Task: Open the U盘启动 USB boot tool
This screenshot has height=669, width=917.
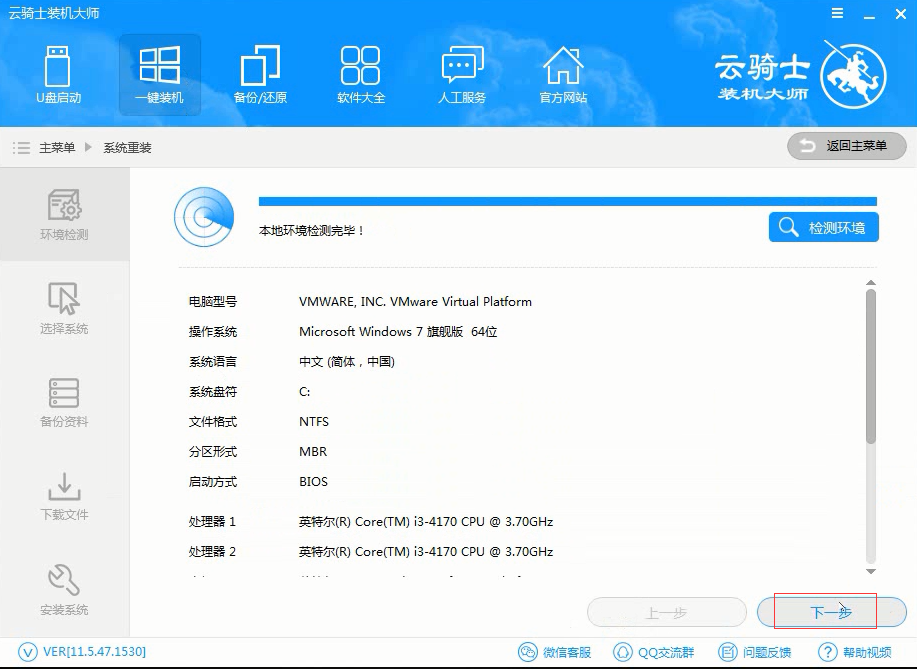Action: [58, 75]
